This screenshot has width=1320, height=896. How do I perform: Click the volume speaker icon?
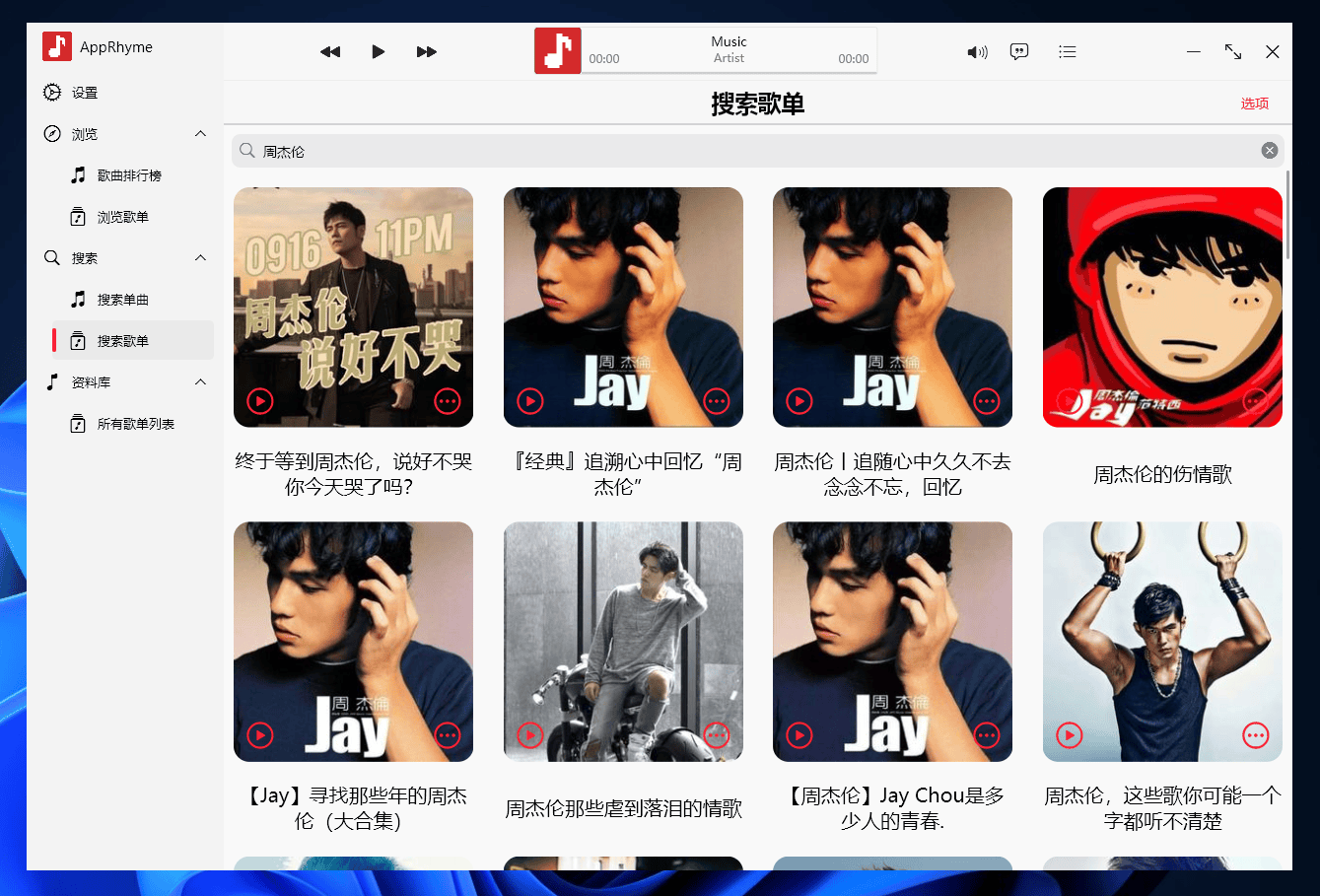click(977, 52)
